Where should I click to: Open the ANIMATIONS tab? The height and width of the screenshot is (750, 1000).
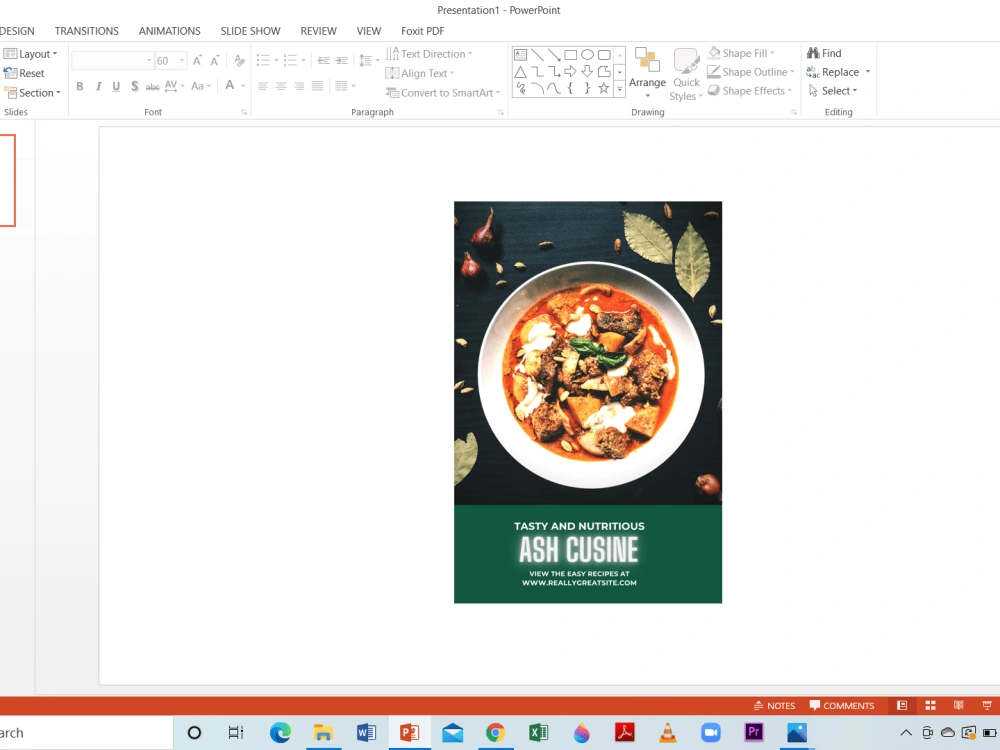coord(170,31)
